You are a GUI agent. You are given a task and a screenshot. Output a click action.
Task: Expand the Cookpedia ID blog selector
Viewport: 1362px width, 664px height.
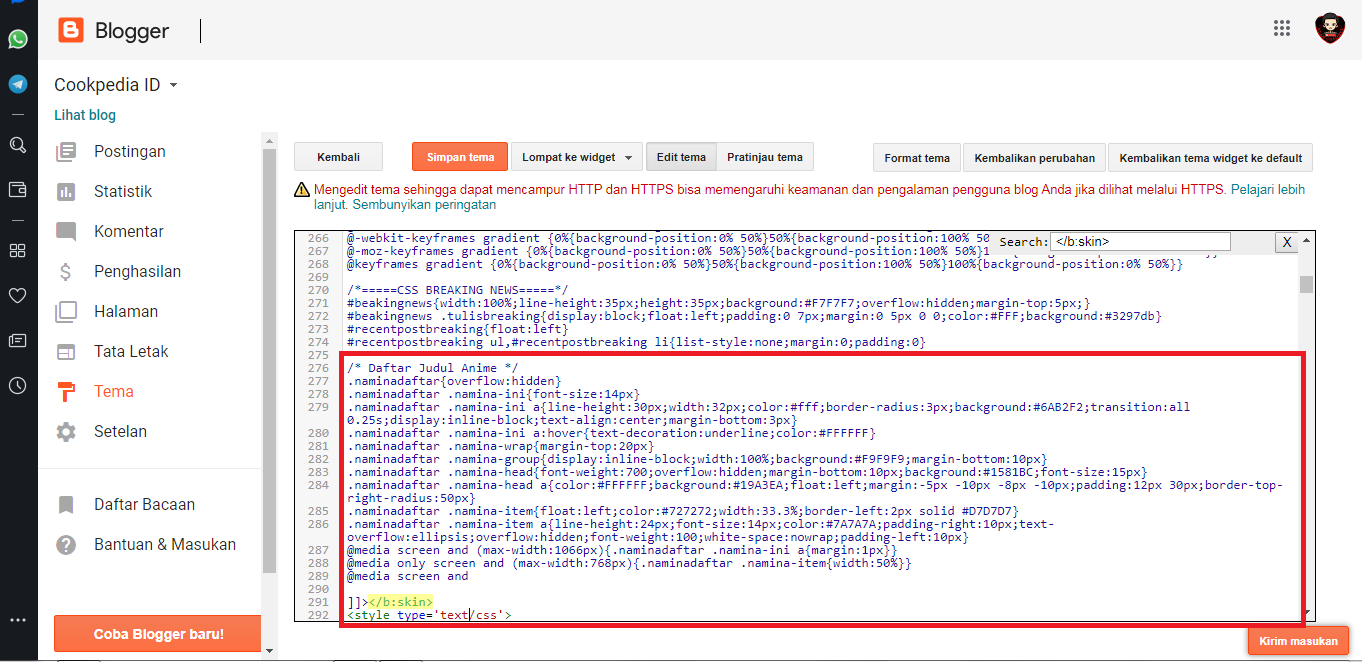[116, 85]
